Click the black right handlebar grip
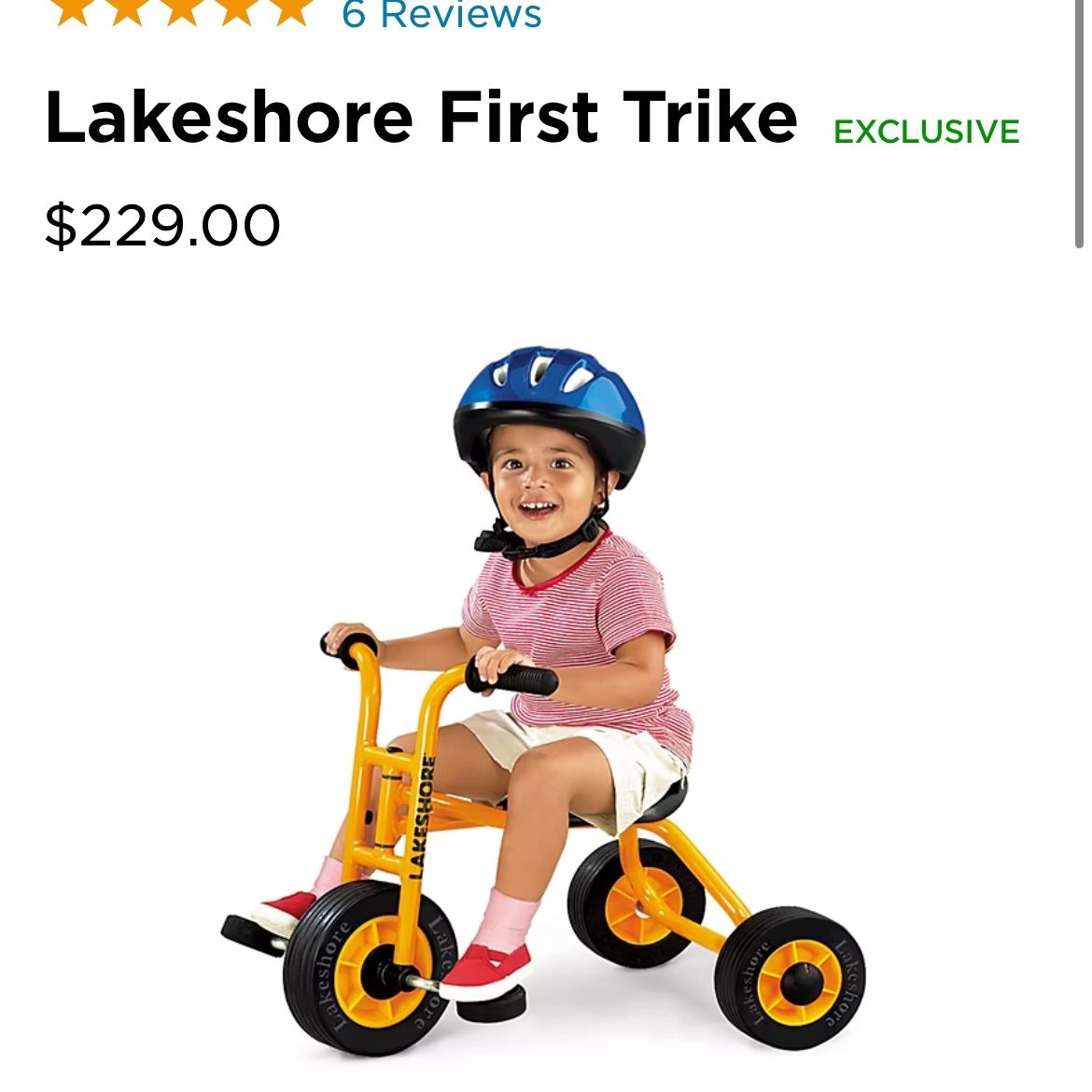 coord(511,679)
